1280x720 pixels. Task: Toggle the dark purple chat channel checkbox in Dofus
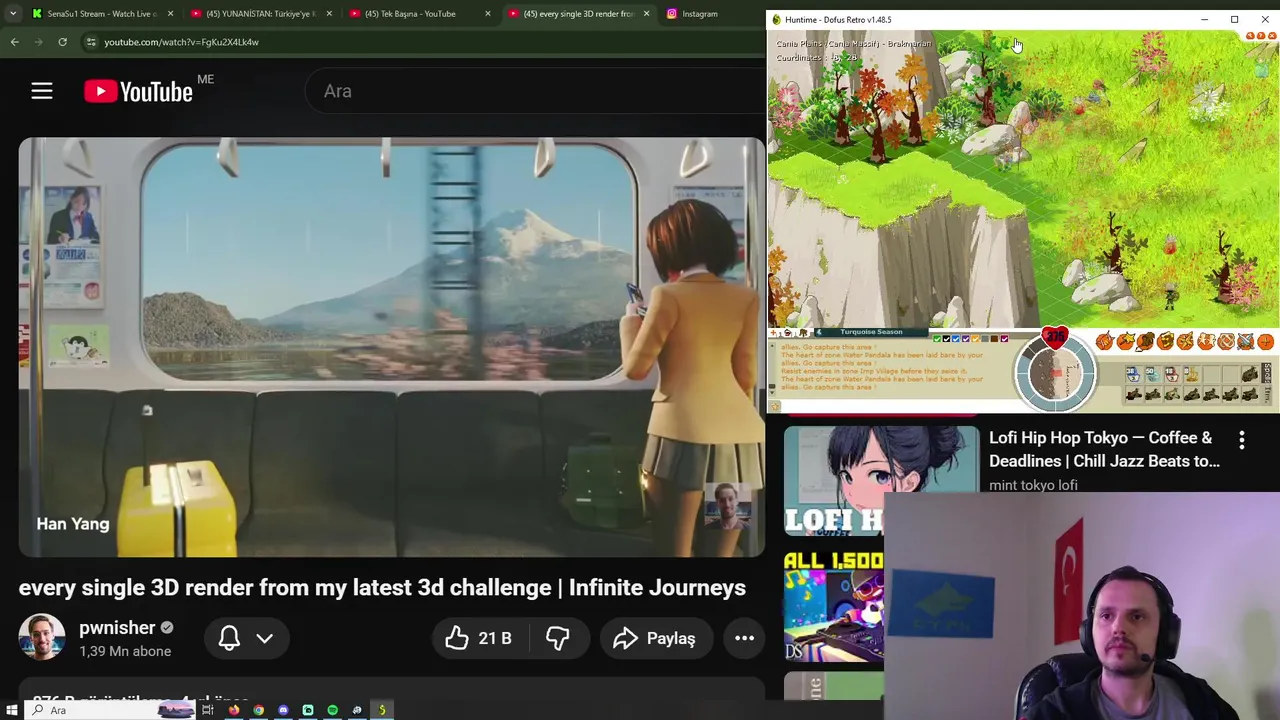coord(966,339)
